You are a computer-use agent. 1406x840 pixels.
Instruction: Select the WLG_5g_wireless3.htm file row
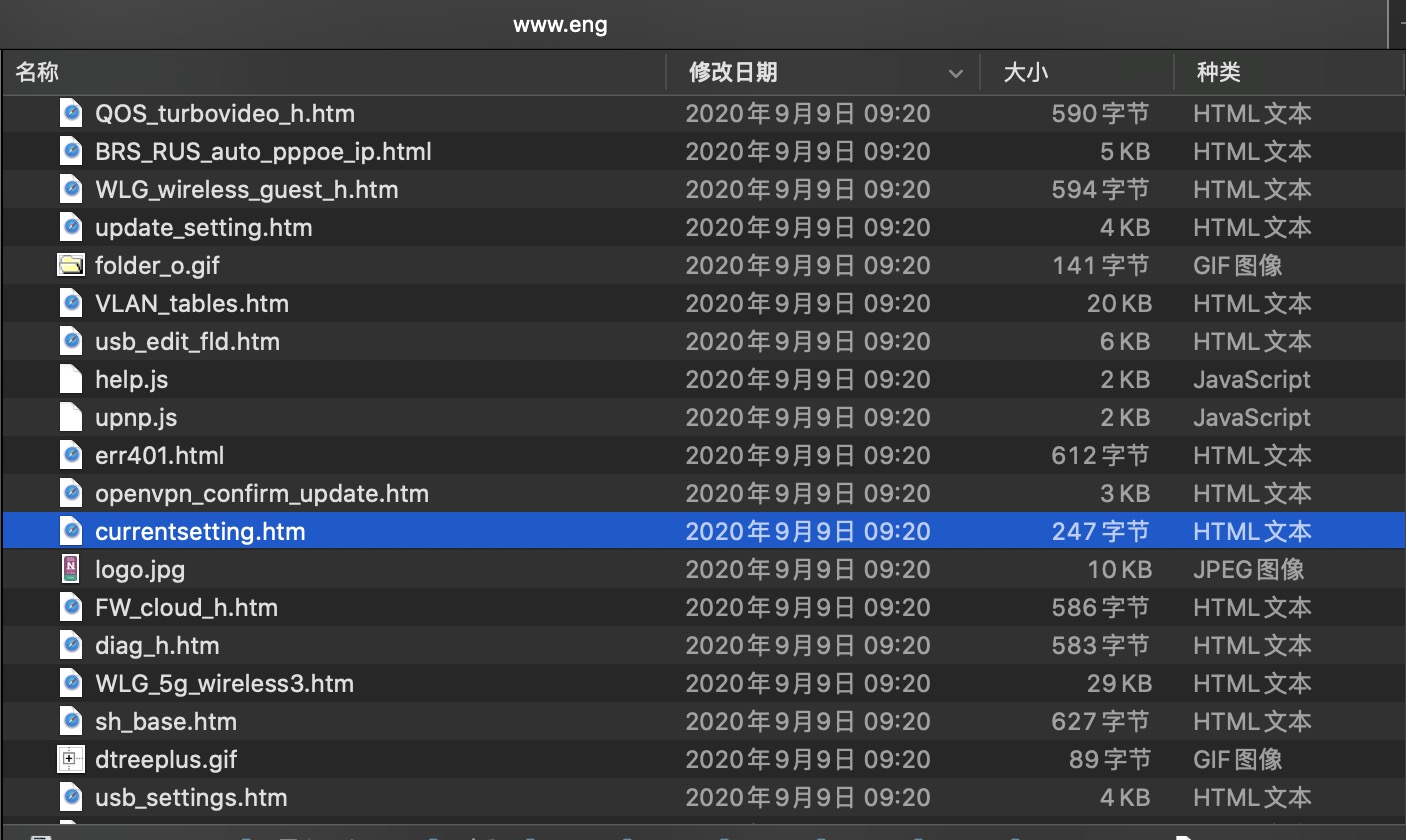224,684
